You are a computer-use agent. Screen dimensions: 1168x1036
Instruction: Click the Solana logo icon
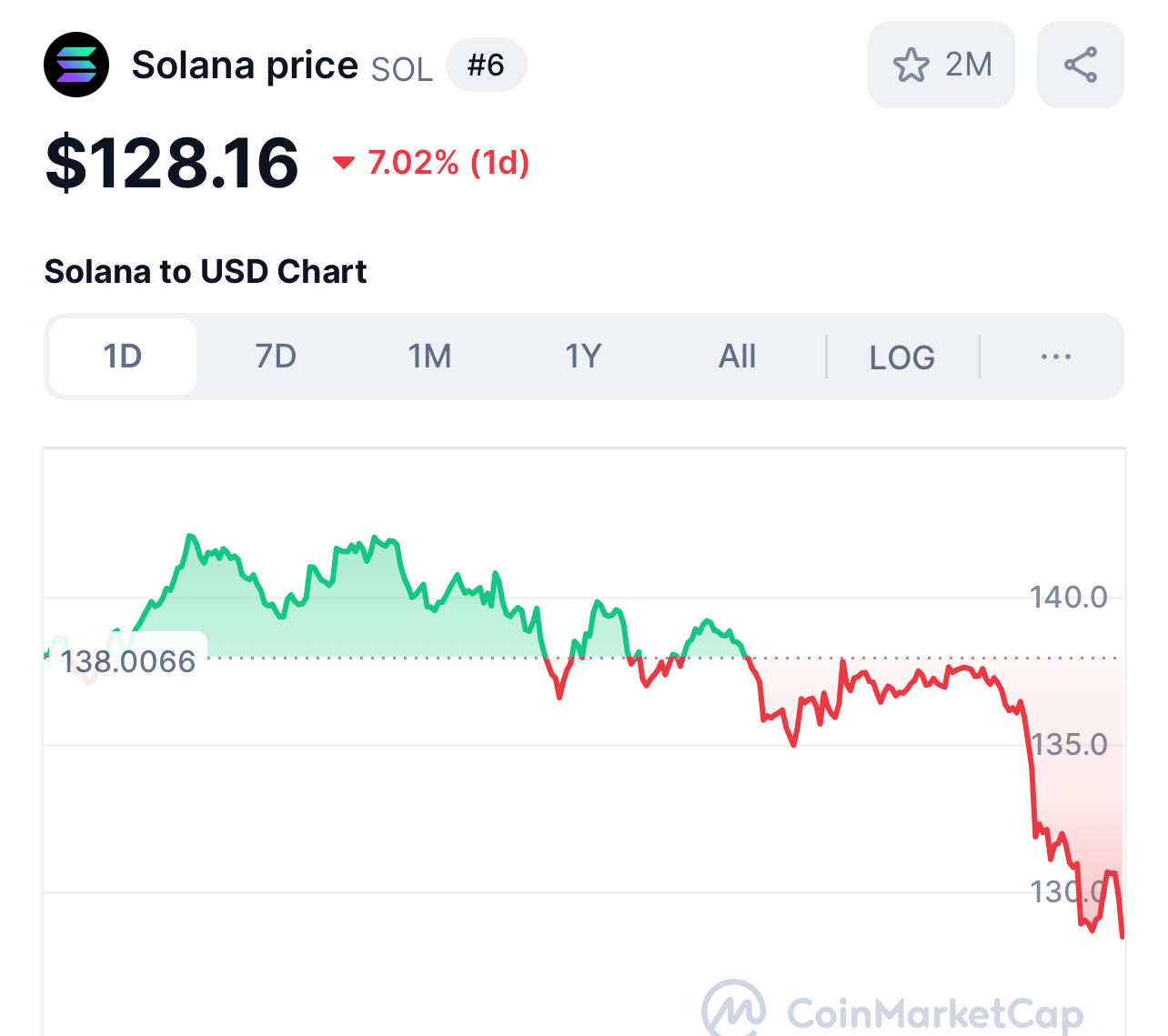[76, 65]
